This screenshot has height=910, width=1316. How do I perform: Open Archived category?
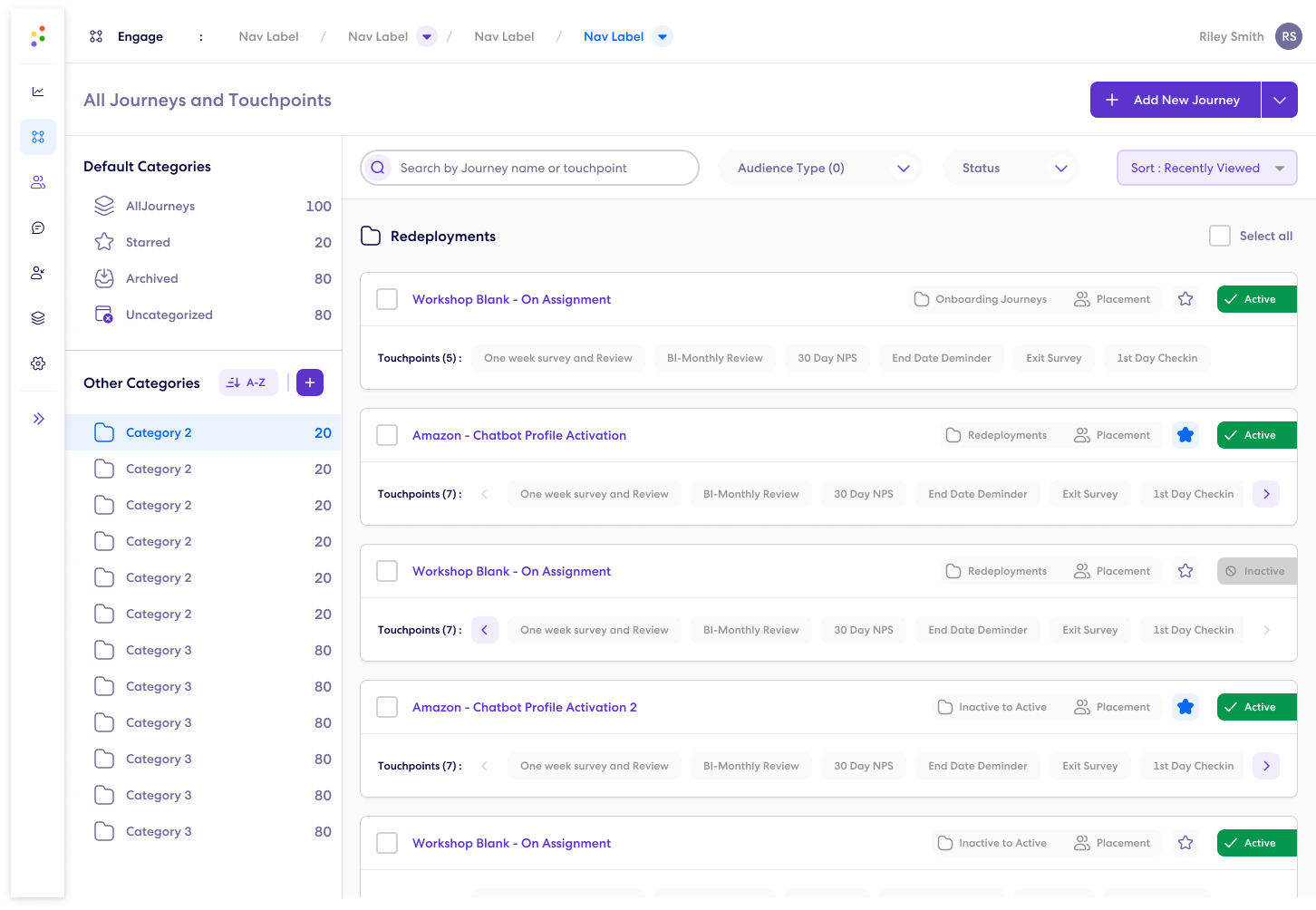[151, 278]
